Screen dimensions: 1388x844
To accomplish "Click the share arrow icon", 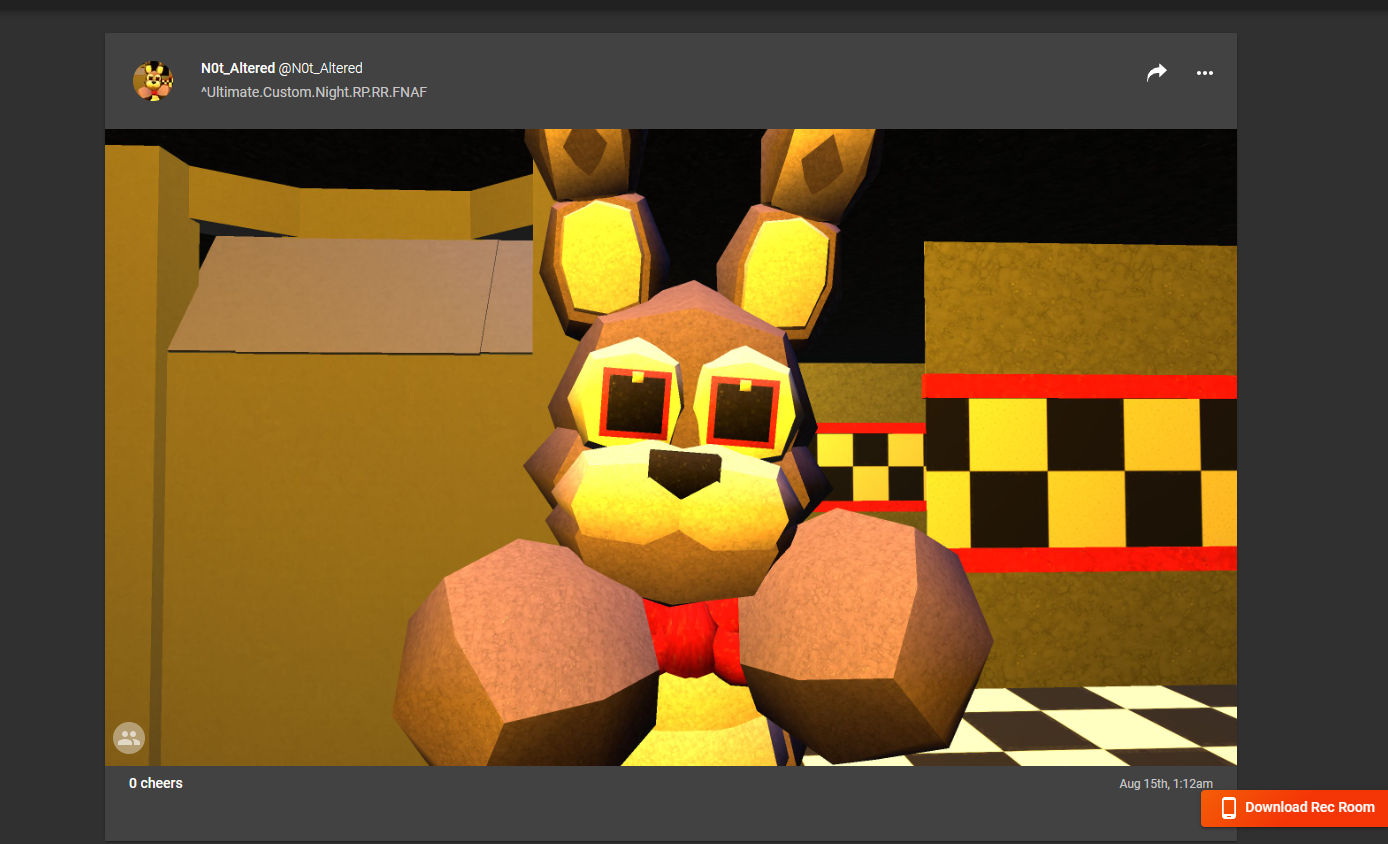I will (1156, 73).
